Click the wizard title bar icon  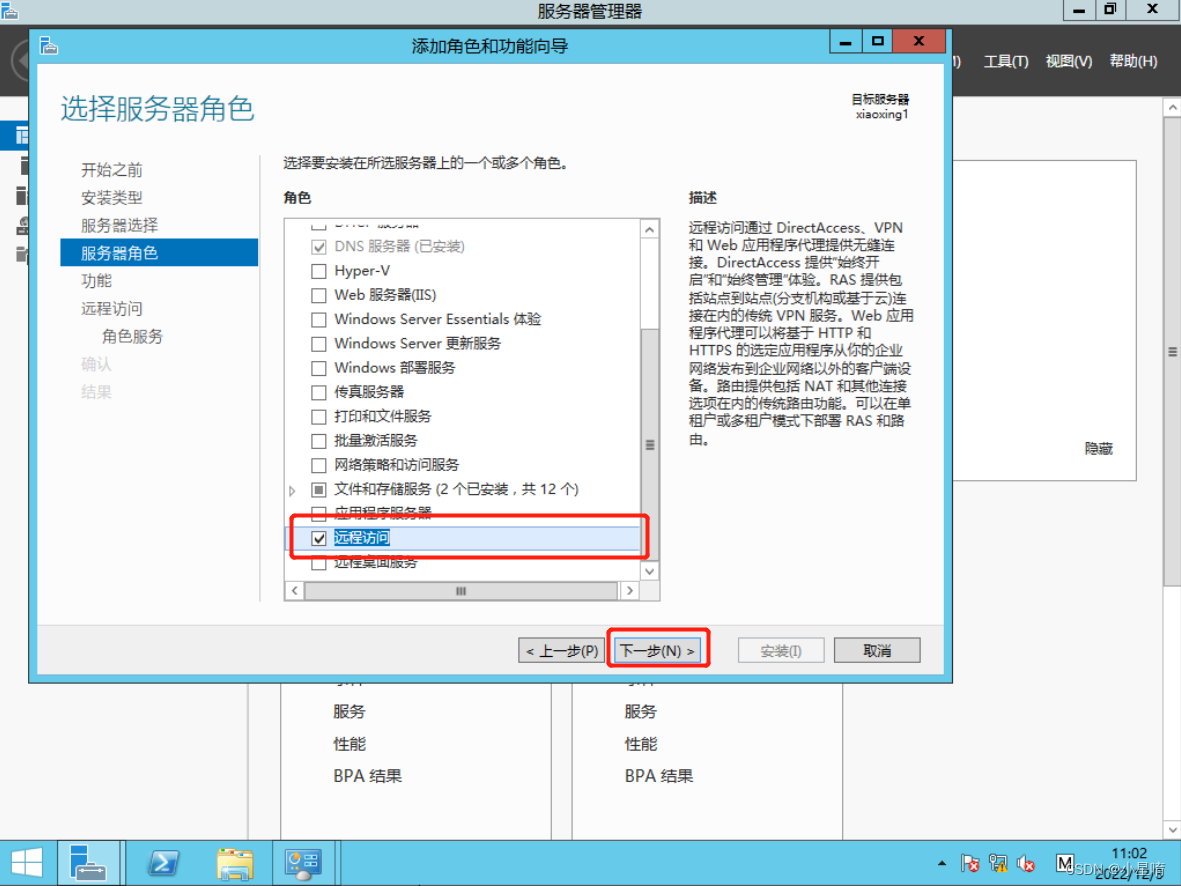49,46
